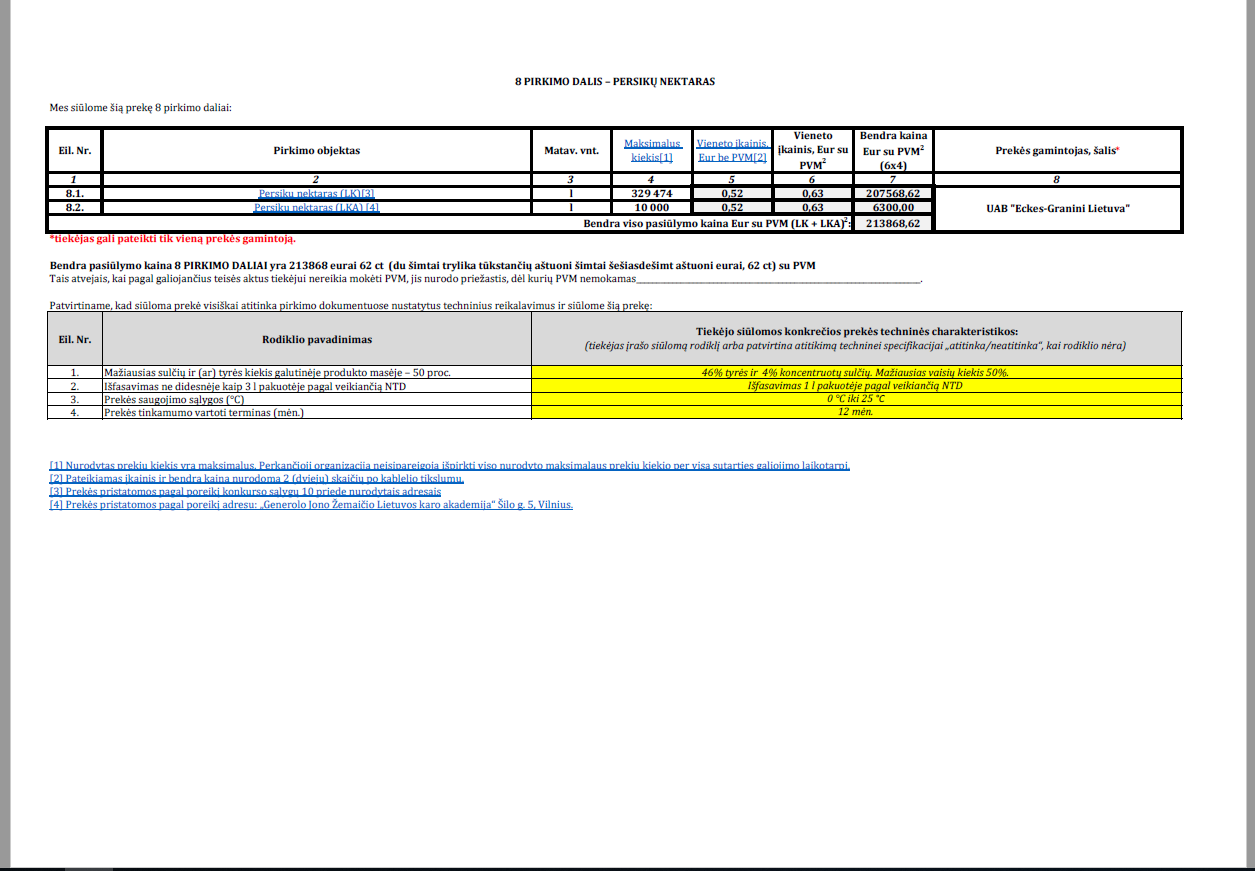This screenshot has height=871, width=1255.
Task: Click the red supplier note under the table
Action: [172, 239]
